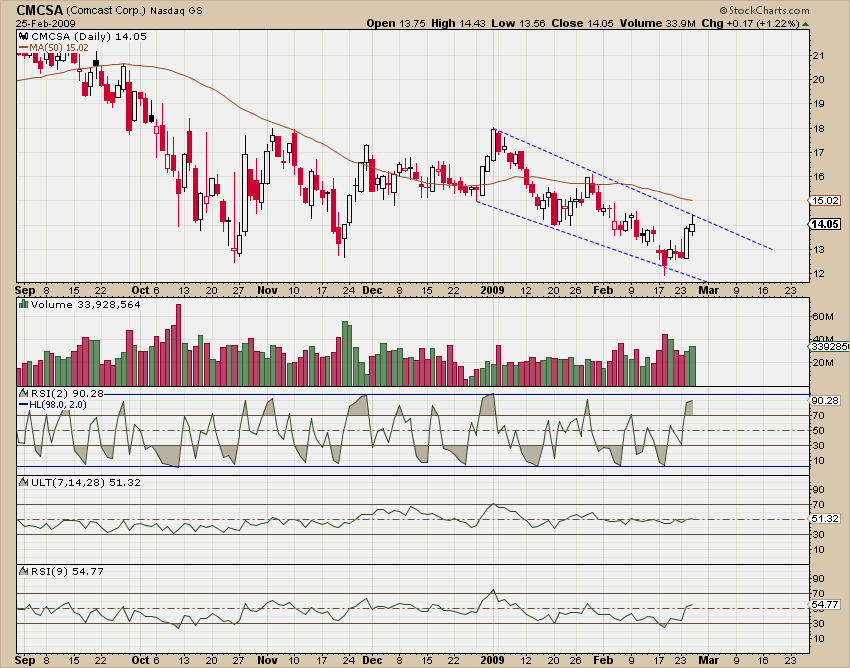The height and width of the screenshot is (668, 850).
Task: Click the (Comcast Corp.) company name
Action: click(106, 11)
